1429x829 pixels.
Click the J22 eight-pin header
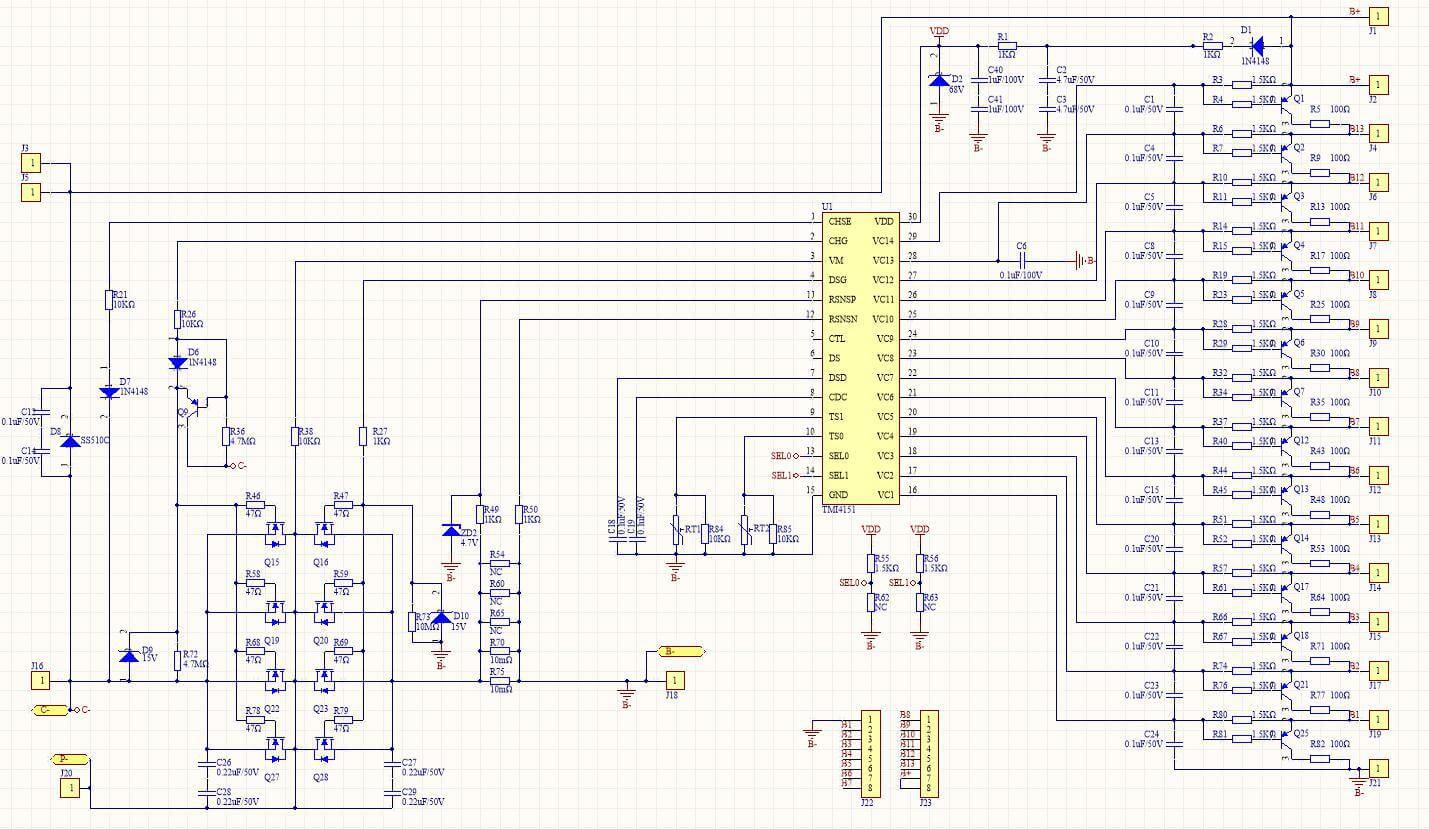click(x=871, y=752)
